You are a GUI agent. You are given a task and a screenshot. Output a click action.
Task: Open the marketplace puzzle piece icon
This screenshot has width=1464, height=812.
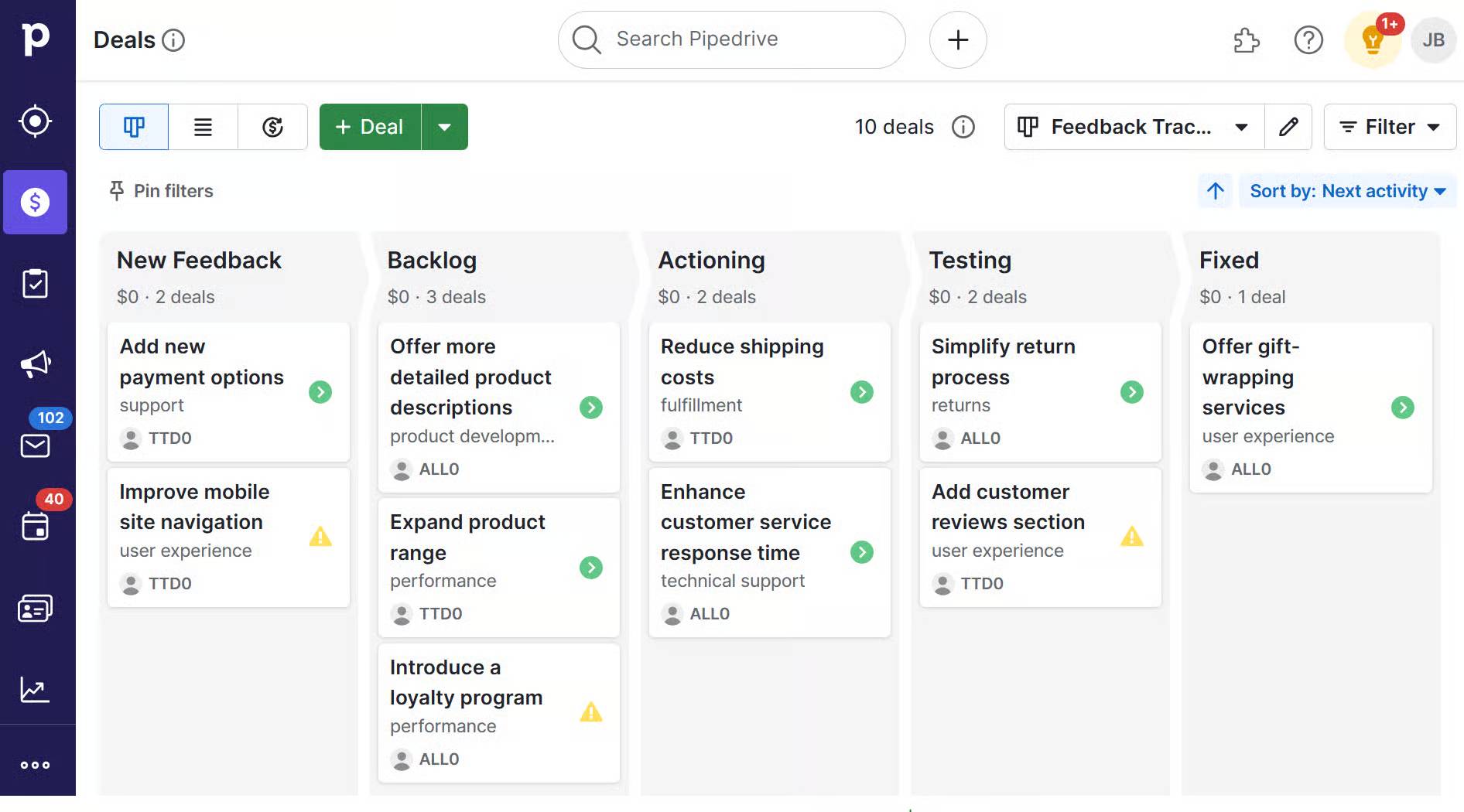pyautogui.click(x=1246, y=40)
